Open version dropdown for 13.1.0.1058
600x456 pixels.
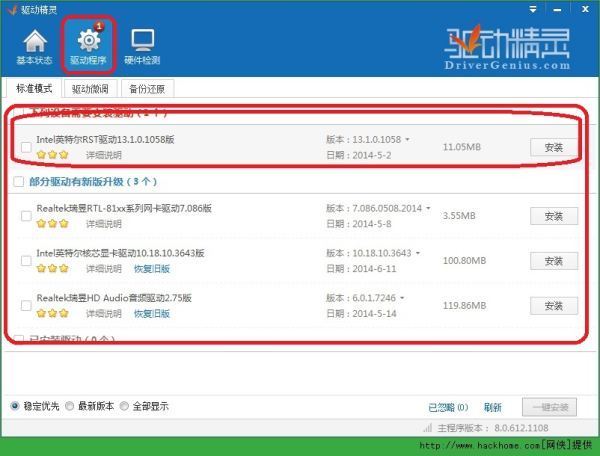tap(407, 140)
